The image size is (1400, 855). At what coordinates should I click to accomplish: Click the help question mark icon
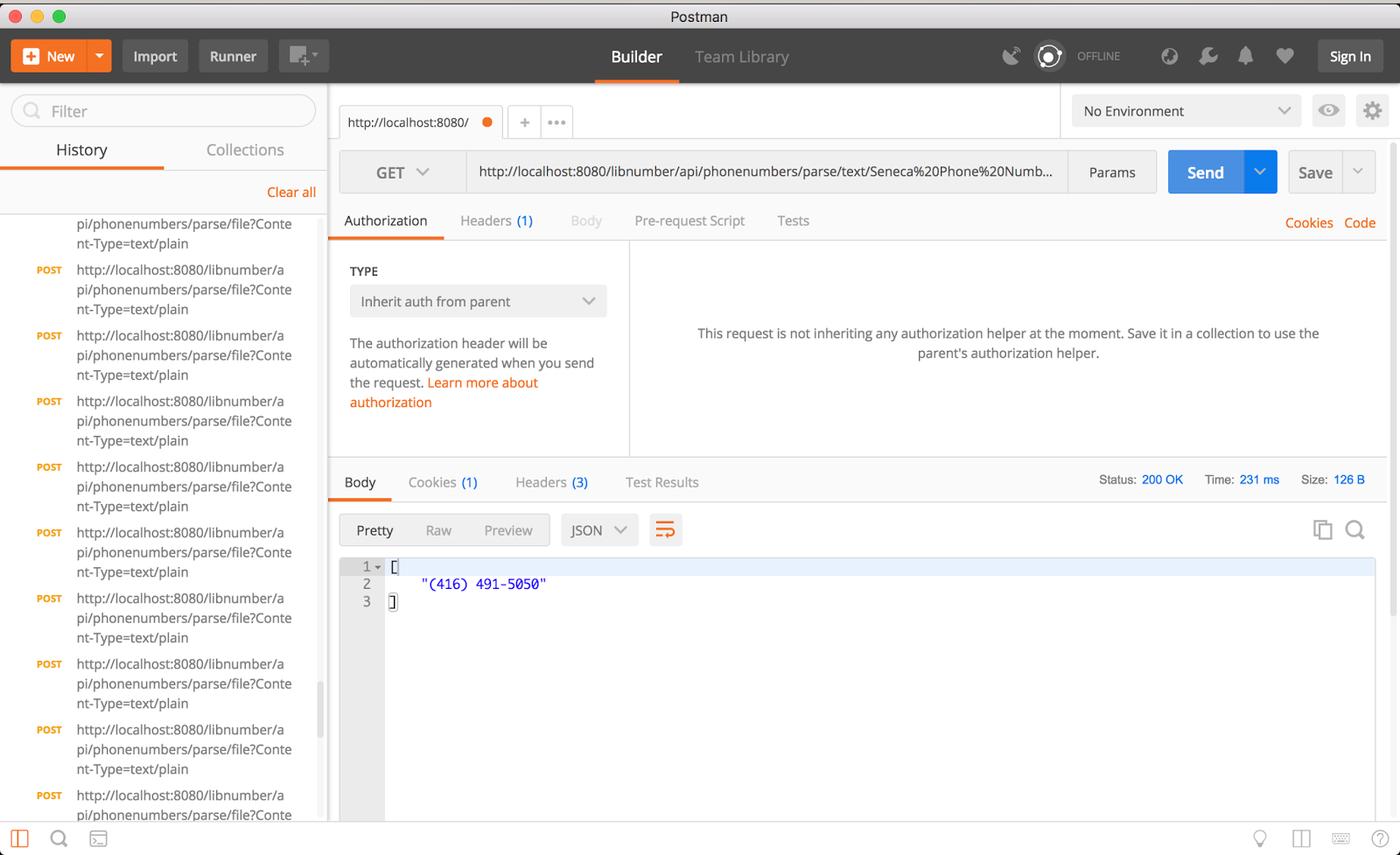(x=1381, y=838)
